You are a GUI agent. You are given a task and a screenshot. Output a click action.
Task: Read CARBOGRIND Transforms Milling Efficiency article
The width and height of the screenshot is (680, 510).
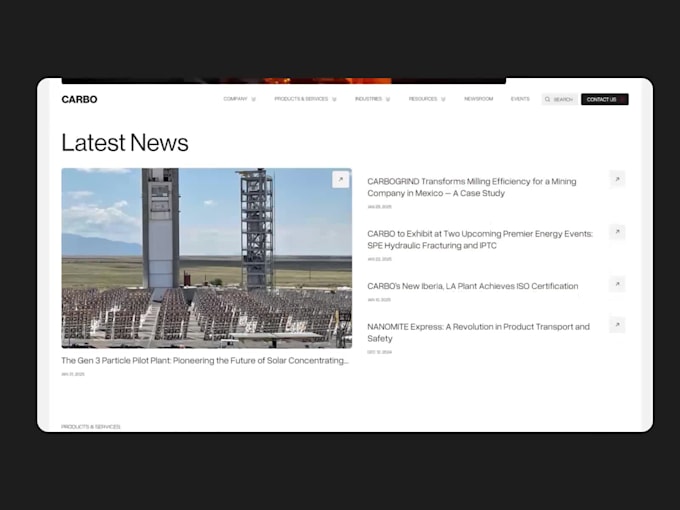[472, 187]
